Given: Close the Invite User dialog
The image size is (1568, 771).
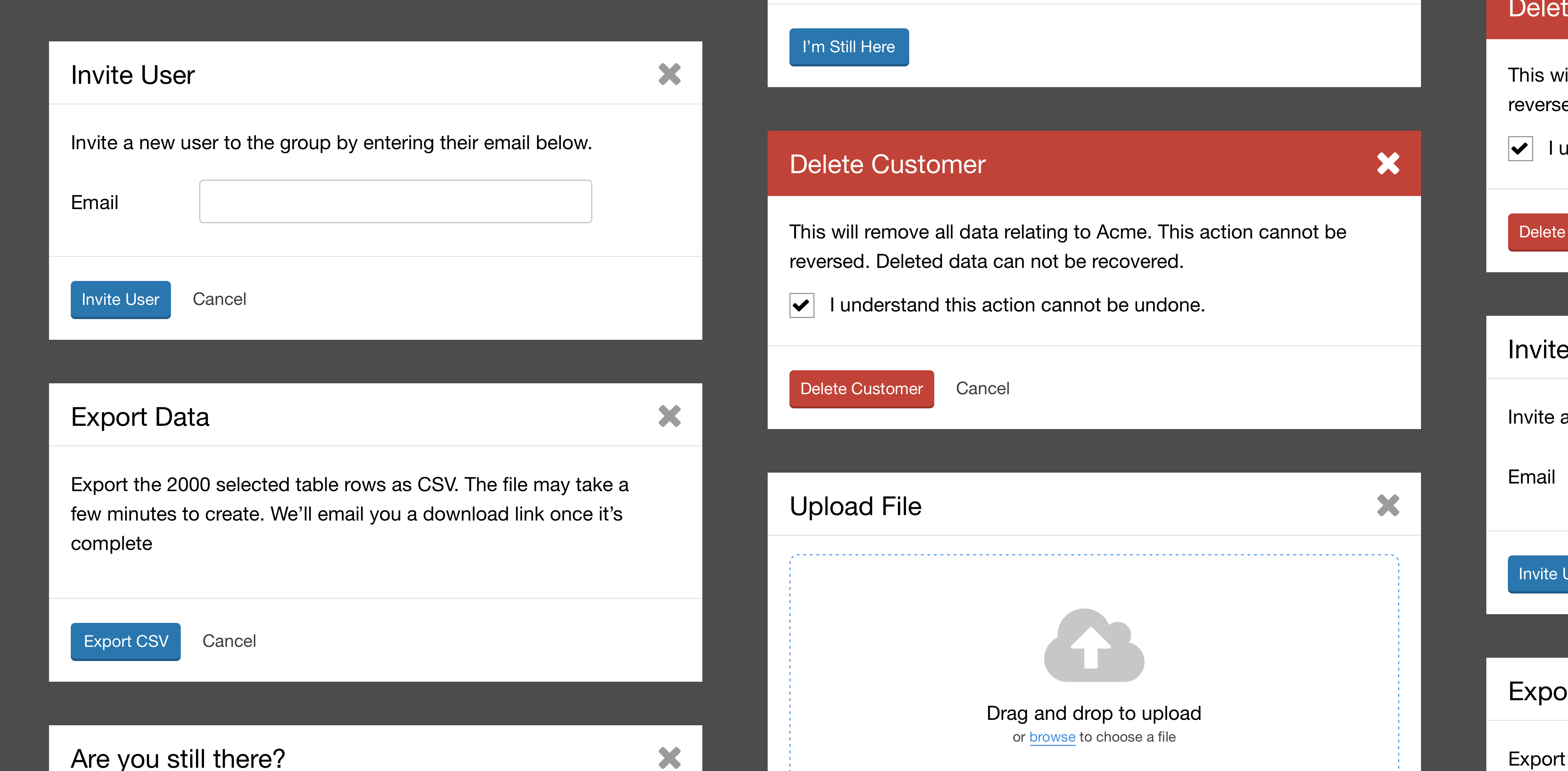Looking at the screenshot, I should tap(669, 74).
